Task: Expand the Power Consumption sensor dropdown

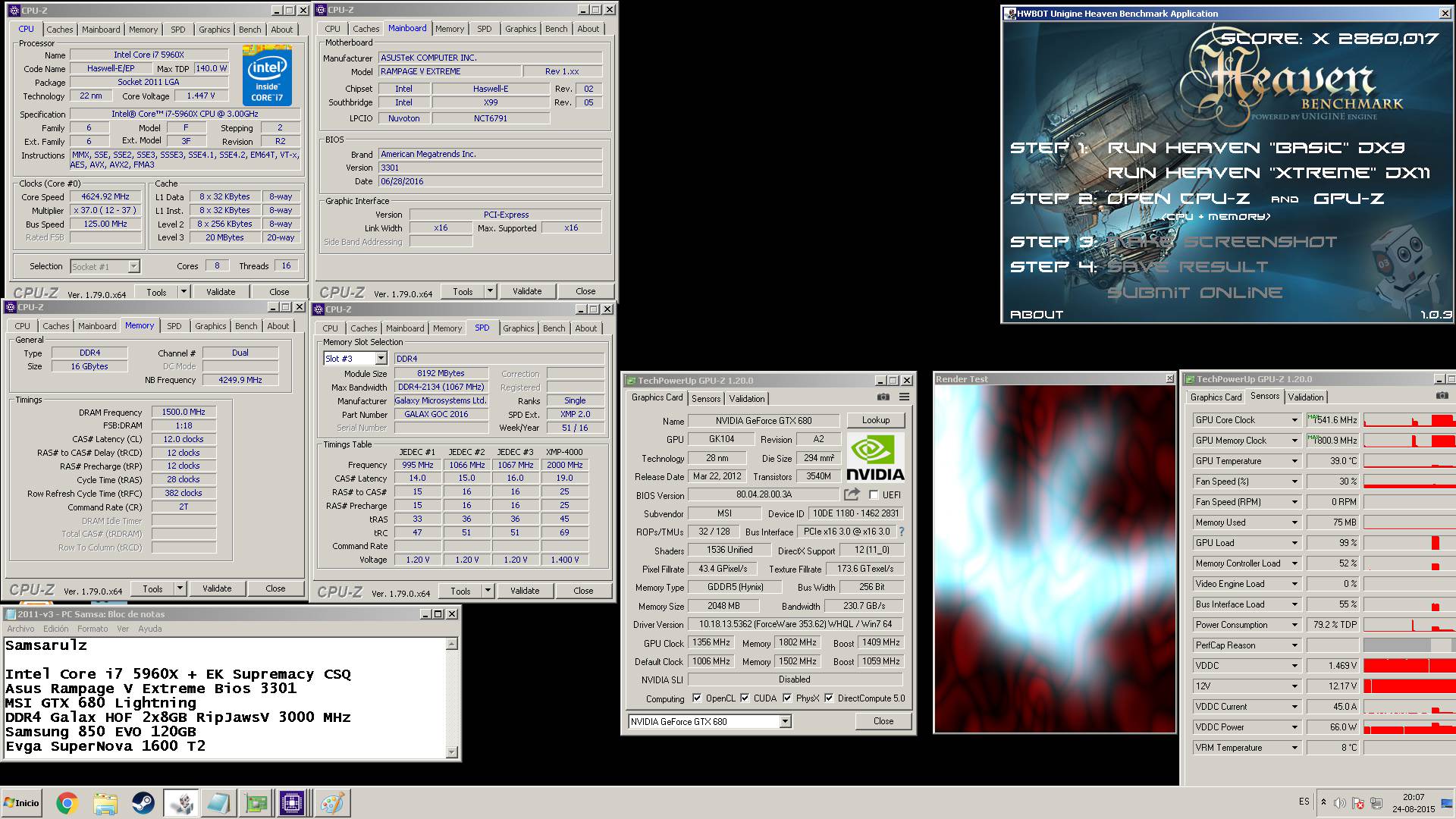Action: 1294,625
